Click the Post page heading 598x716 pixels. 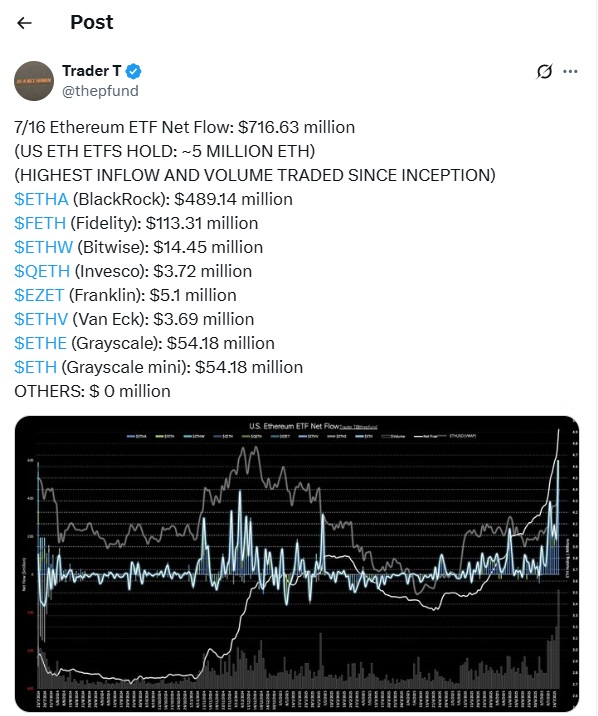click(92, 22)
